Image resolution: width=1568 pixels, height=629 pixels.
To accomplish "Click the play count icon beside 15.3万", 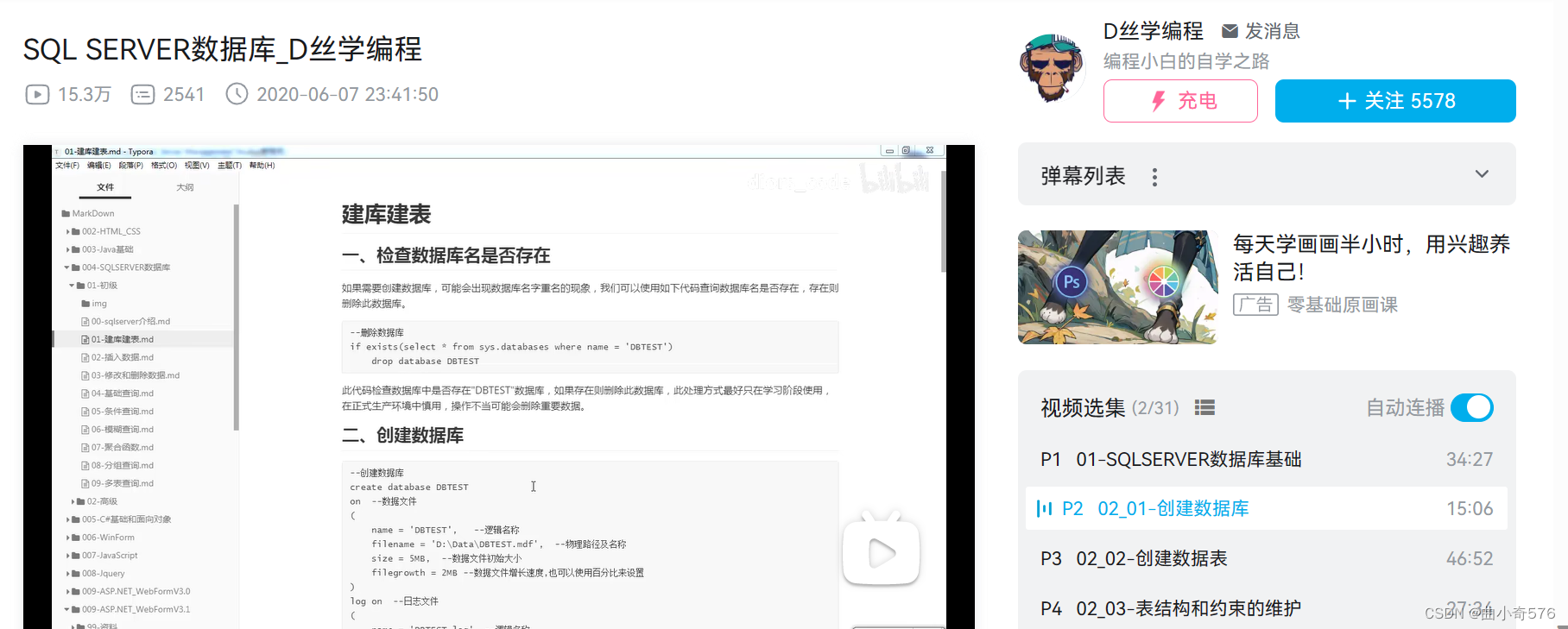I will click(37, 94).
